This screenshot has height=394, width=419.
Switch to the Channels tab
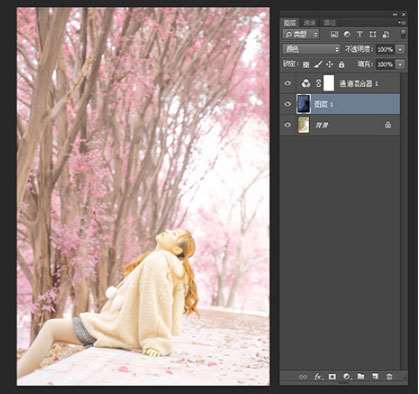(310, 23)
